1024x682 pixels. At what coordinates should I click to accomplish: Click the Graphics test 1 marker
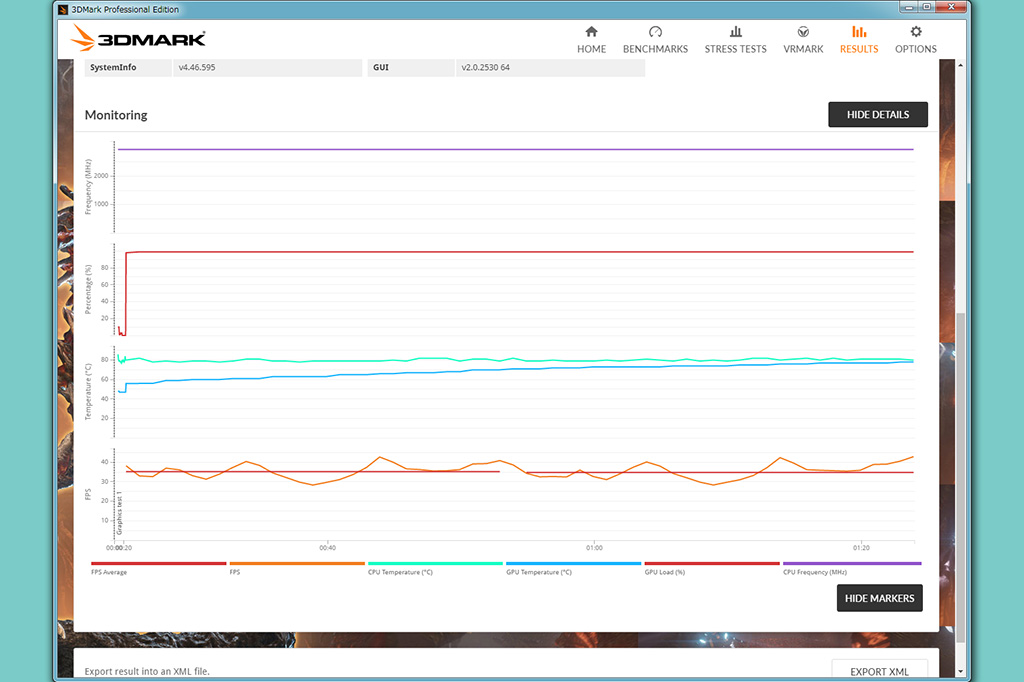click(119, 513)
